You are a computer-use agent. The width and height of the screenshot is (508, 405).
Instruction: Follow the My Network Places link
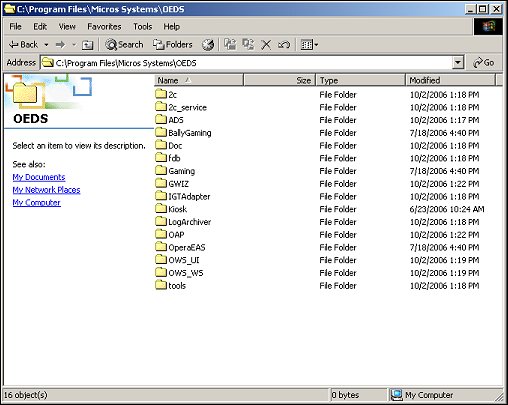(46, 190)
